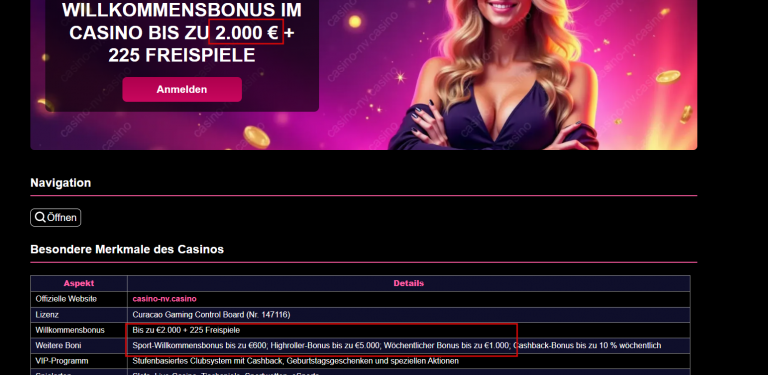The height and width of the screenshot is (375, 768).
Task: Click the Sport-Willkommensbonus details cell
Action: (x=408, y=346)
